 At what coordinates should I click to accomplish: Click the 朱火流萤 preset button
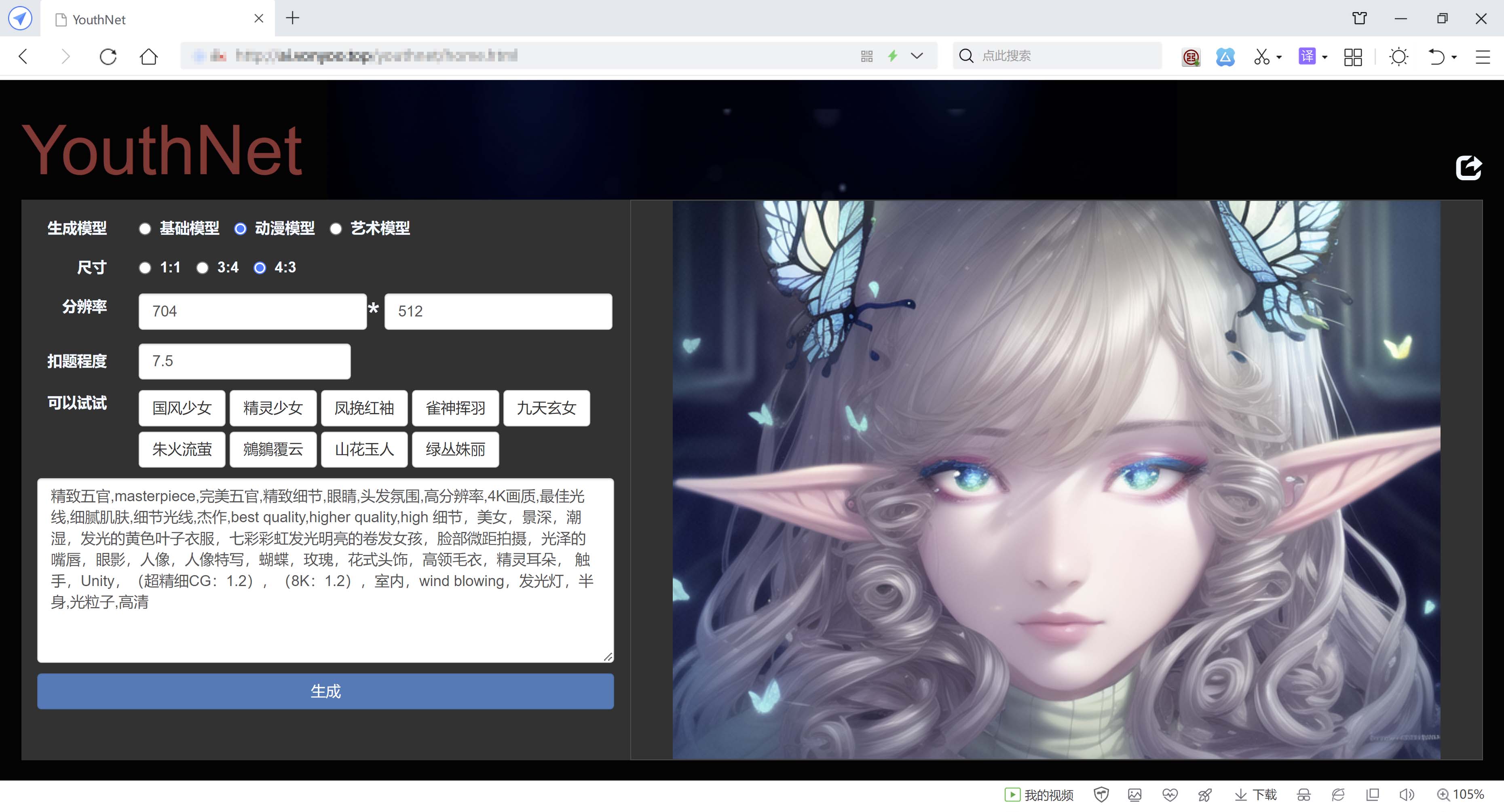click(182, 449)
